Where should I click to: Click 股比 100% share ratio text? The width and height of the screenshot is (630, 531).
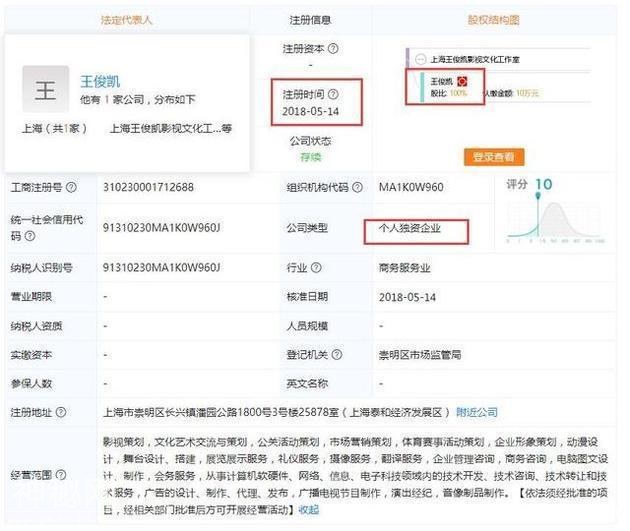click(448, 93)
